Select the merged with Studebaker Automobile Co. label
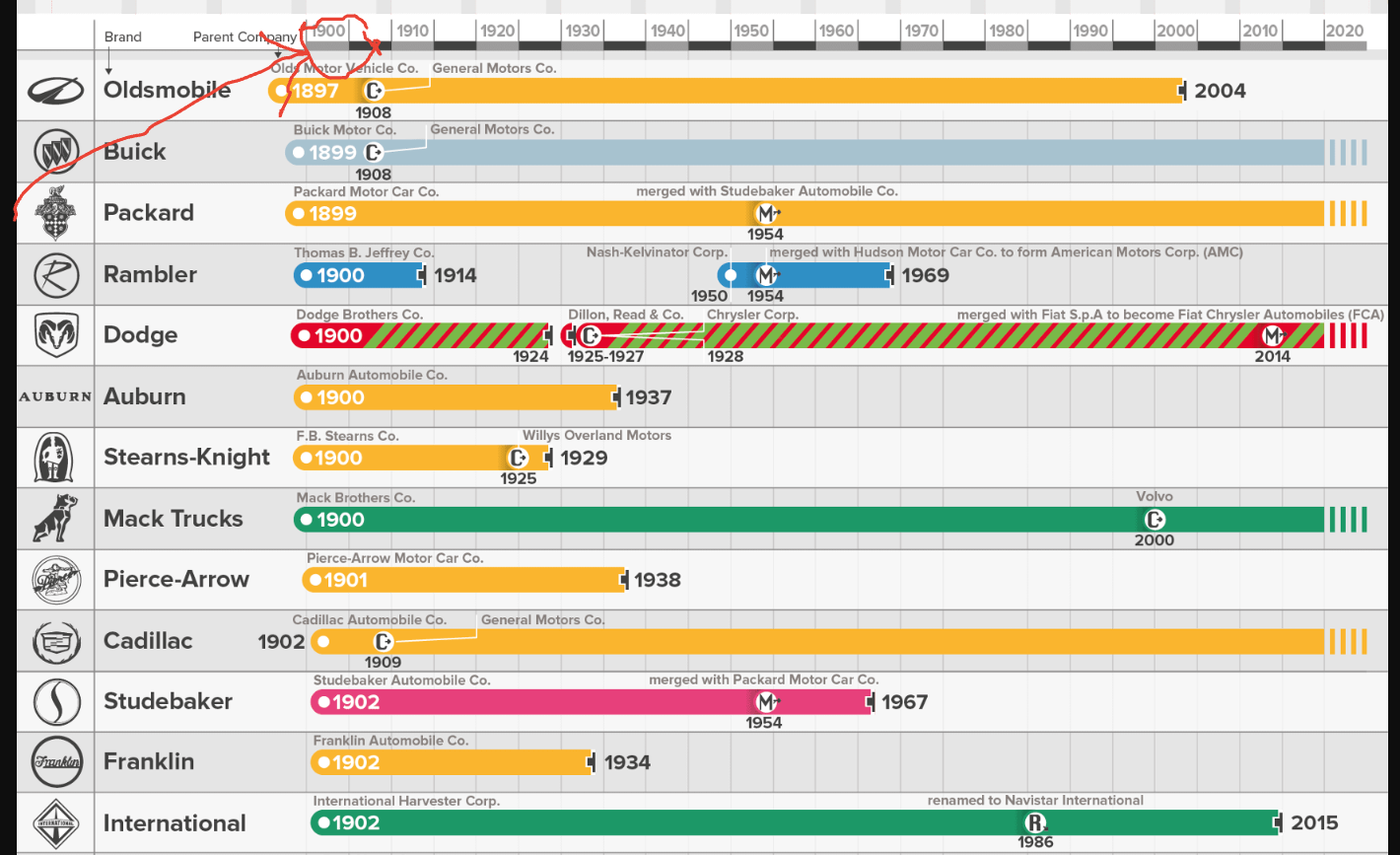 [767, 191]
